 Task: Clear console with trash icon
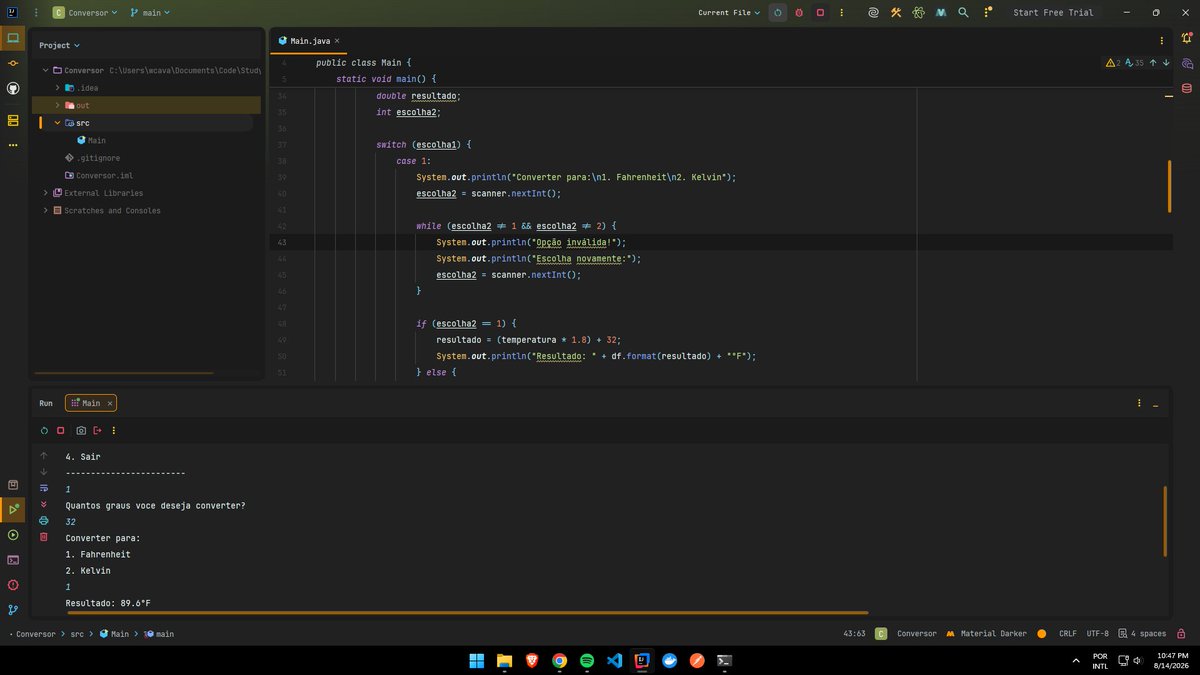(x=43, y=537)
